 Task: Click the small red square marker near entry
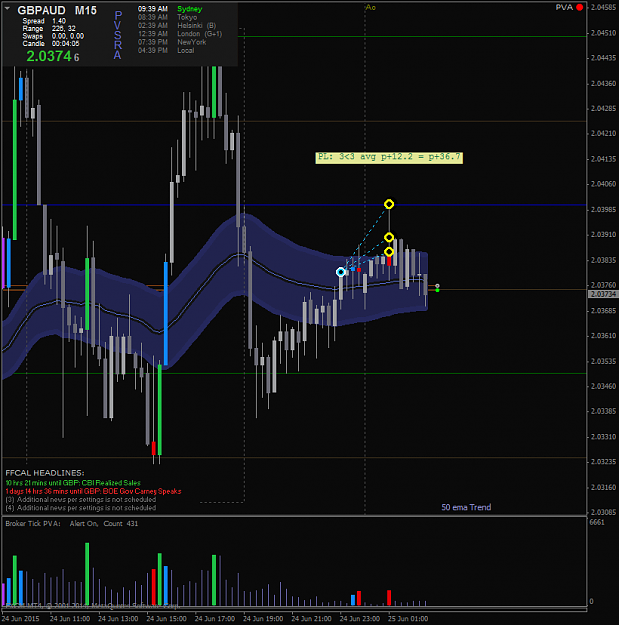pyautogui.click(x=359, y=270)
